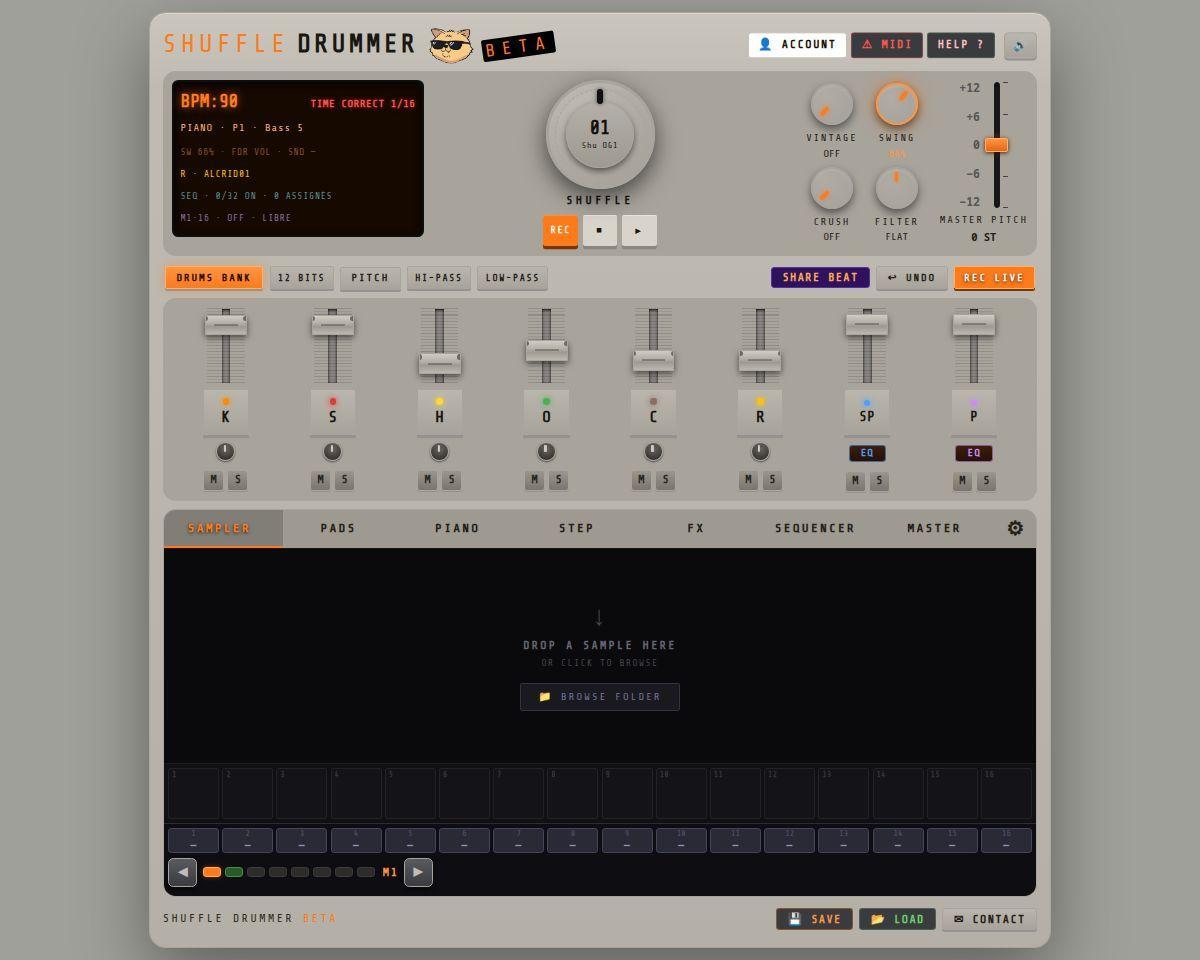Mute the K channel
Image resolution: width=1200 pixels, height=960 pixels.
coord(213,480)
